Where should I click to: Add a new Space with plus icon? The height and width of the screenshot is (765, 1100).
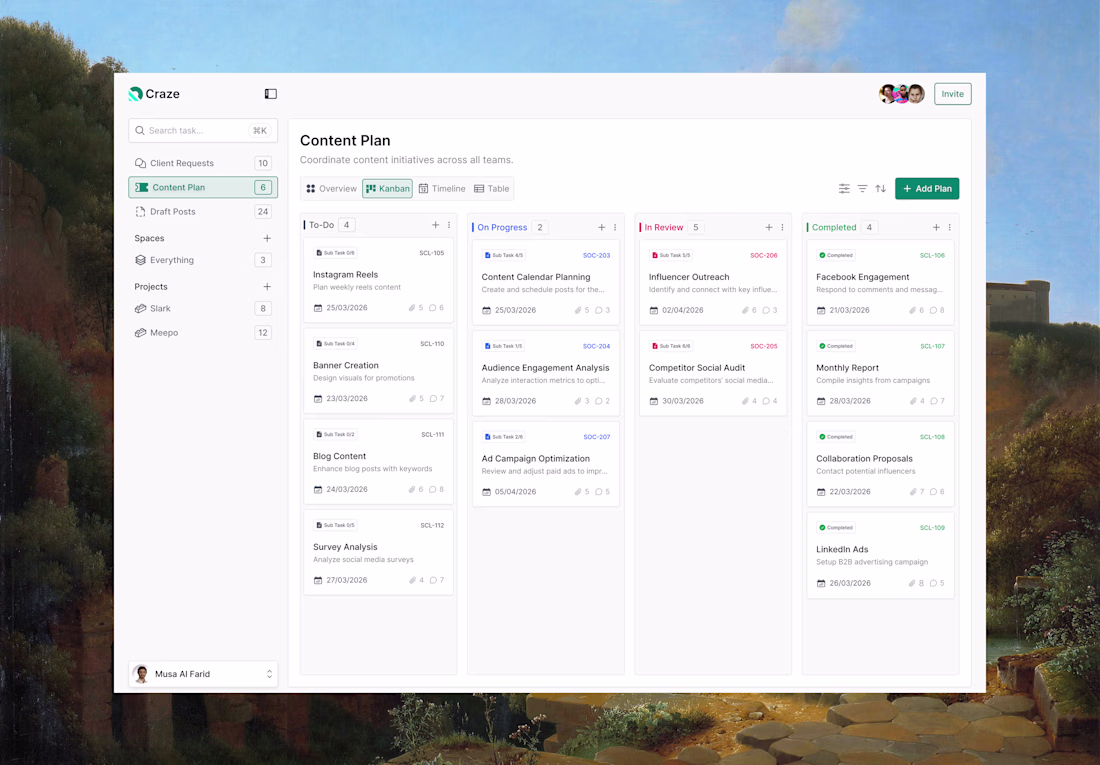267,239
